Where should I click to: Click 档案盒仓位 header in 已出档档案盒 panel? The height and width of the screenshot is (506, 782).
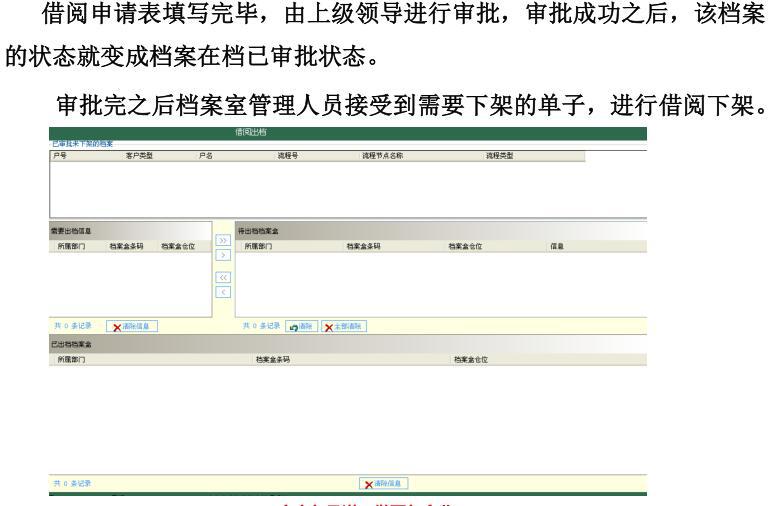tap(471, 359)
